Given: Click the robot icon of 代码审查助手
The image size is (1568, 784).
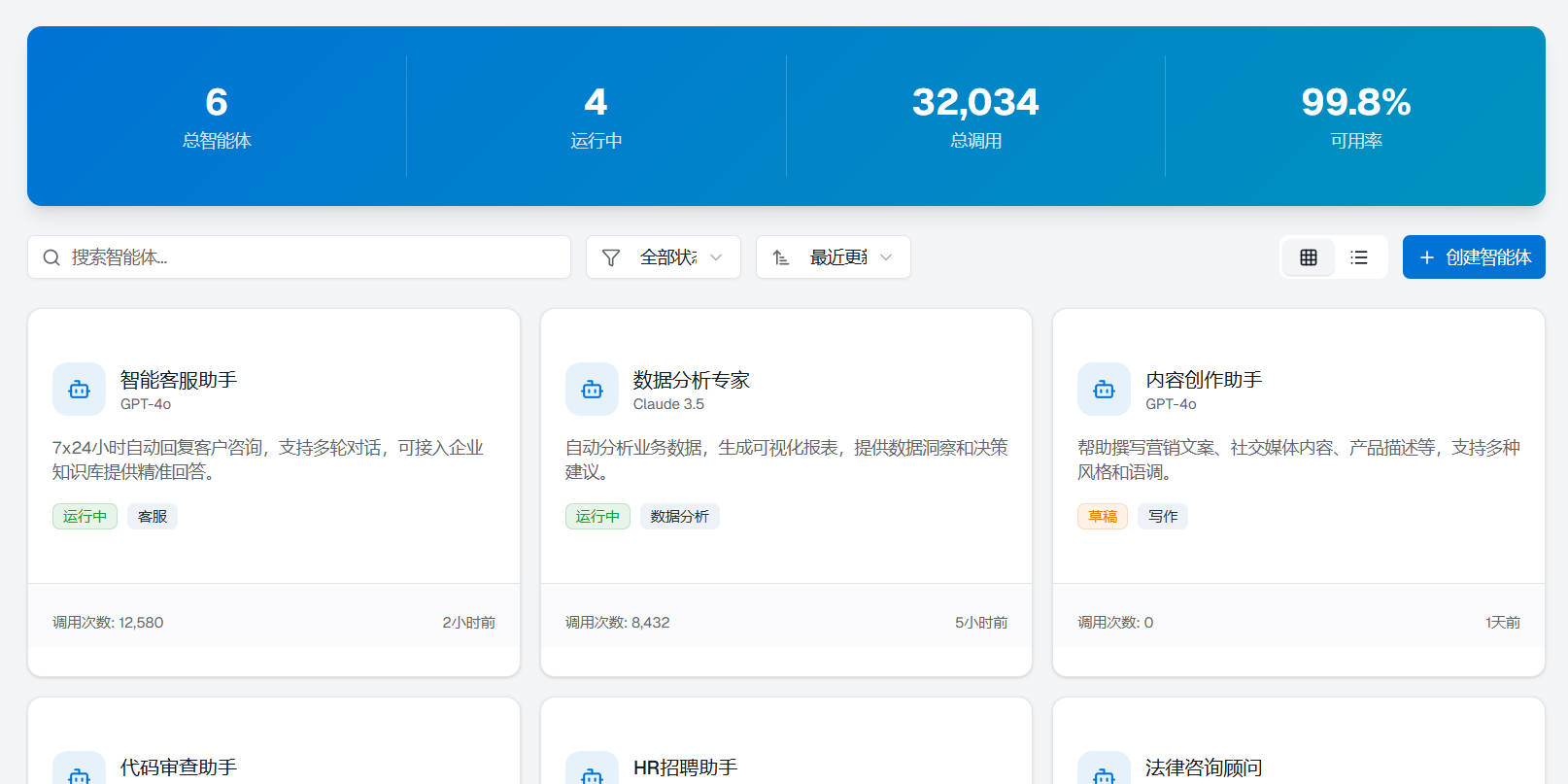Looking at the screenshot, I should [79, 772].
